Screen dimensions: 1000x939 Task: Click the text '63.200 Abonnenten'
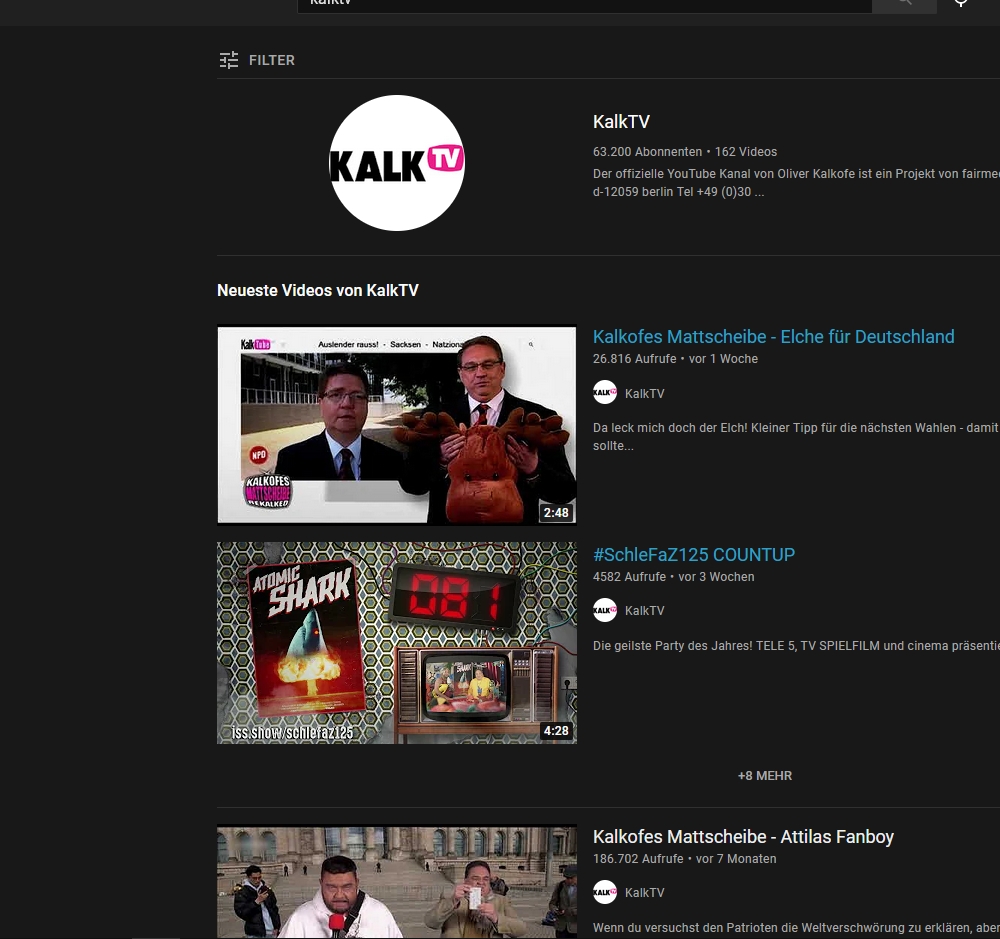[x=647, y=152]
